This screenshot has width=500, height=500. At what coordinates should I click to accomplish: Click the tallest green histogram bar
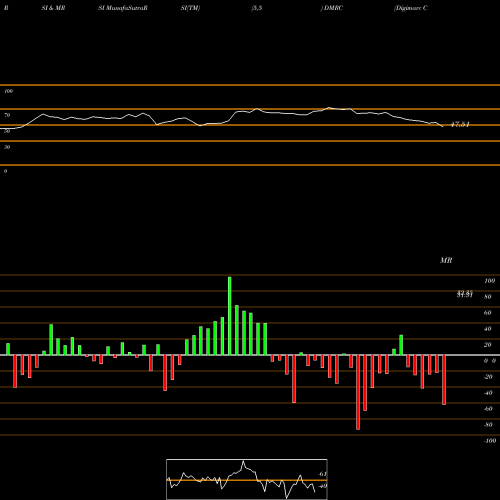pyautogui.click(x=230, y=316)
